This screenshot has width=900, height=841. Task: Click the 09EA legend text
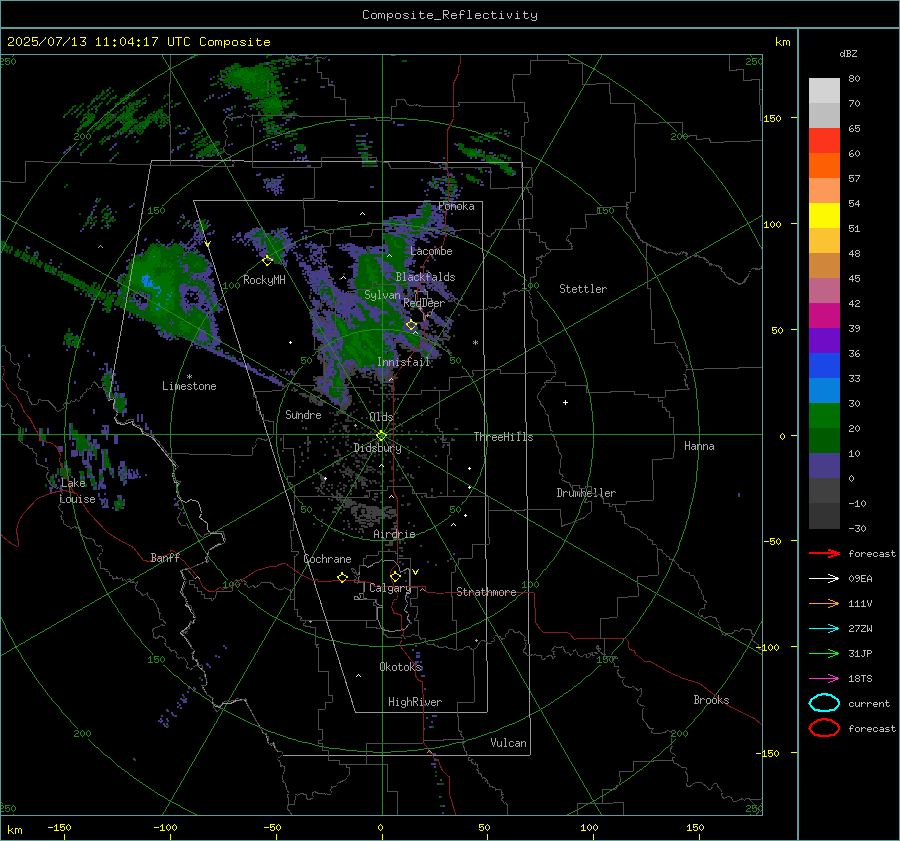pyautogui.click(x=860, y=579)
